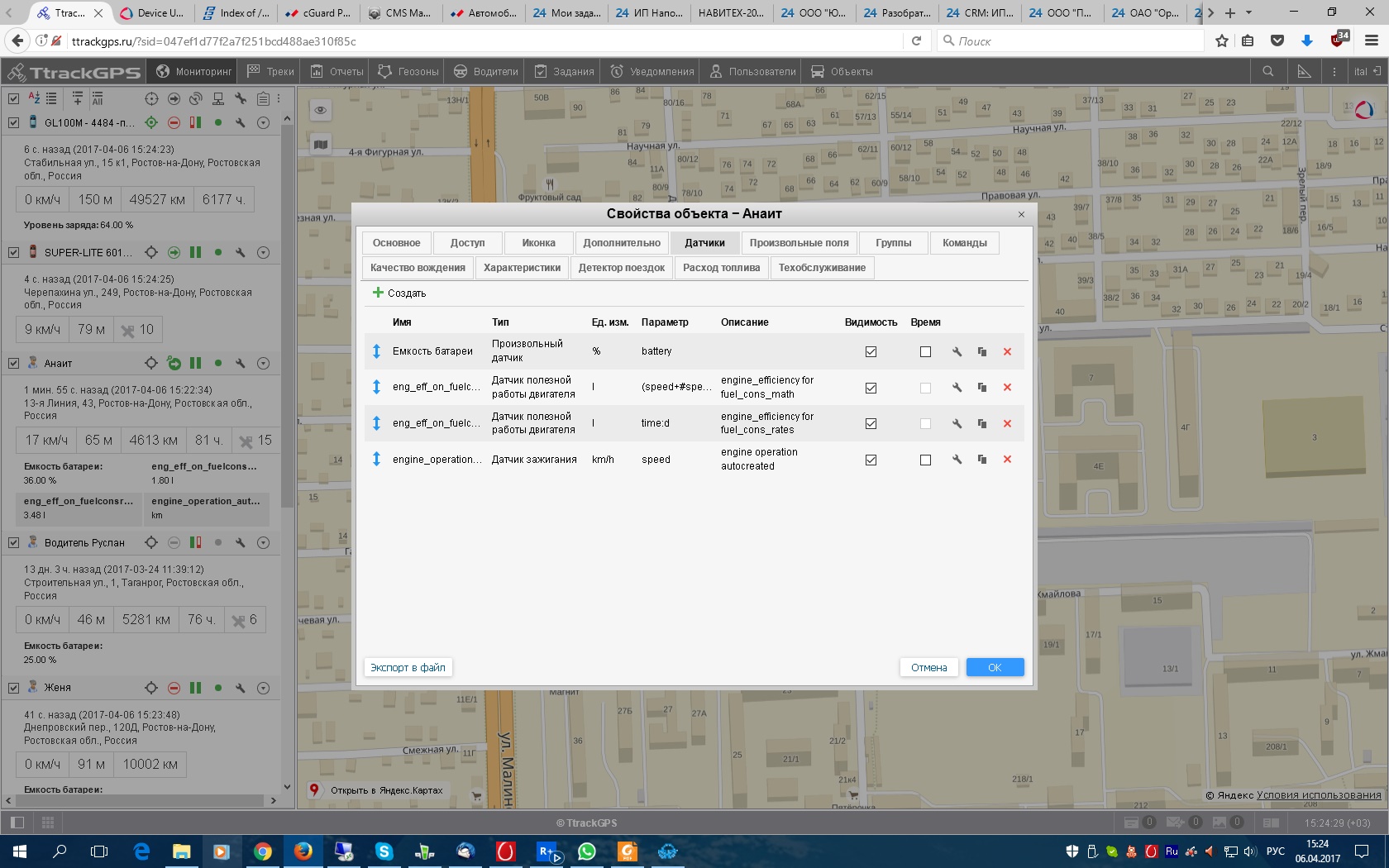Open search magnifier in top navigation bar

click(x=1267, y=72)
